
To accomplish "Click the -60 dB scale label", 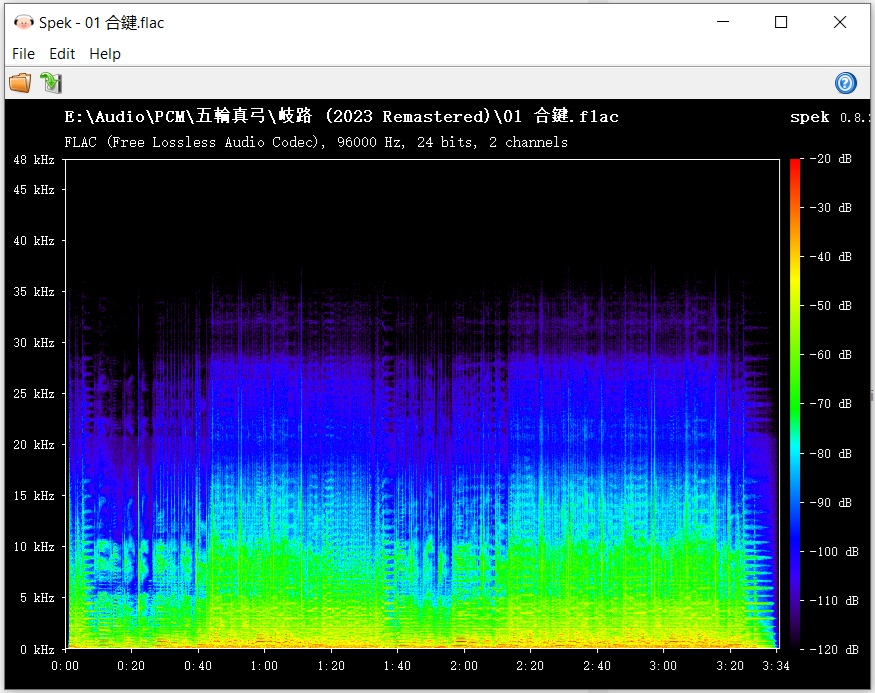I will tap(830, 355).
